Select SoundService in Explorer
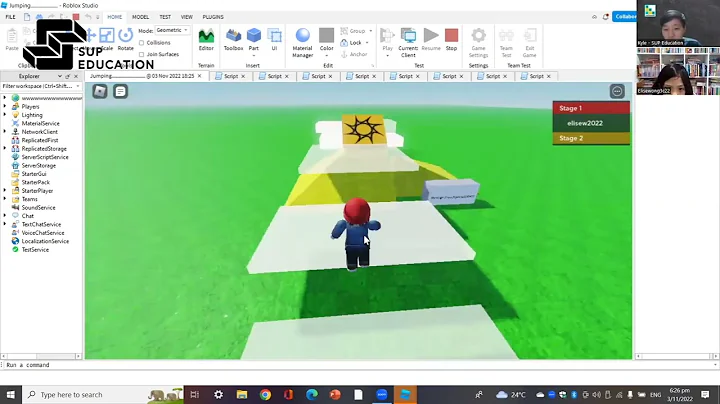720x404 pixels. (x=38, y=208)
